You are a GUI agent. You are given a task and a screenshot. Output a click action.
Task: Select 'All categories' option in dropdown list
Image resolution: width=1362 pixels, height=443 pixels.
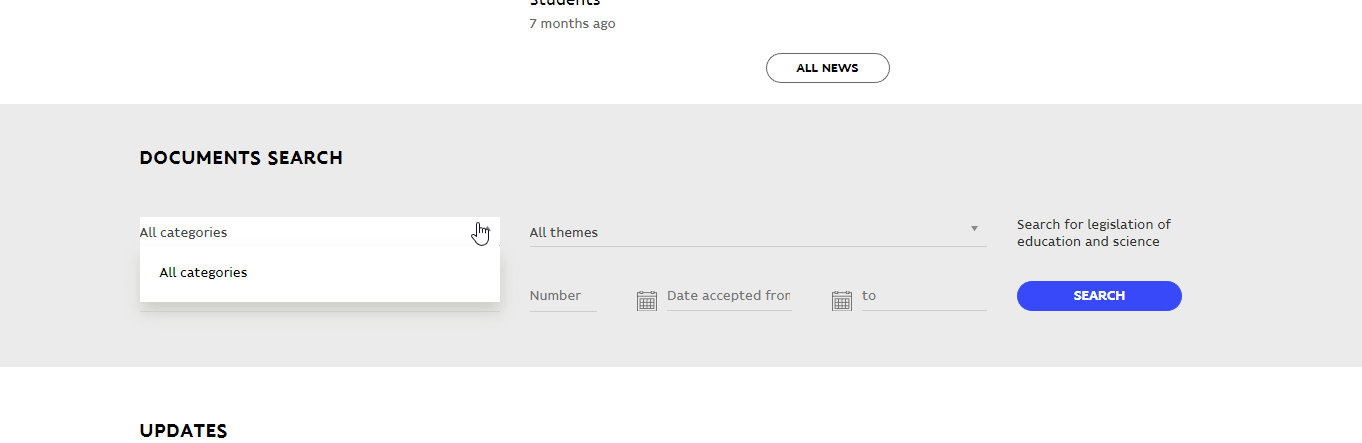click(203, 272)
